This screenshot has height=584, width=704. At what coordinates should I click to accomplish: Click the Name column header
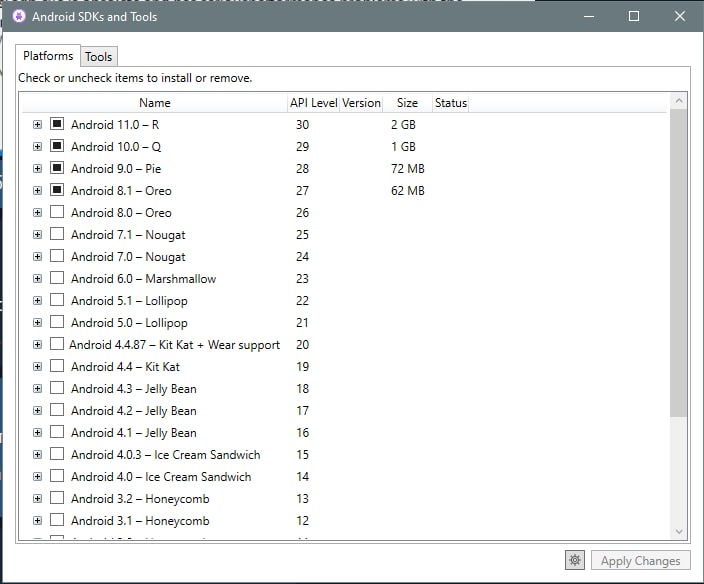click(154, 103)
